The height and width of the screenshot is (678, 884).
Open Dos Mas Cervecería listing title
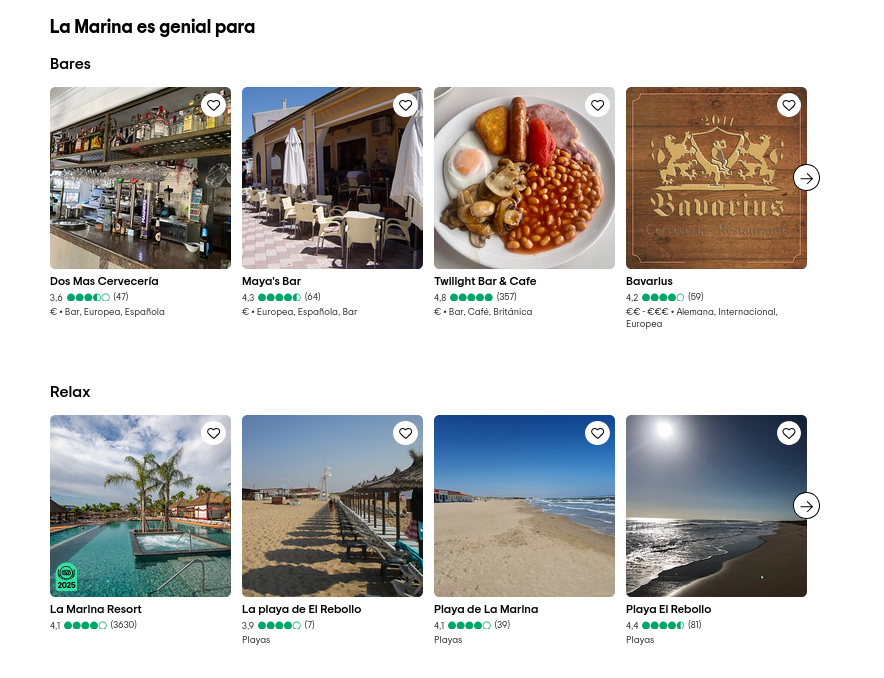click(x=104, y=282)
